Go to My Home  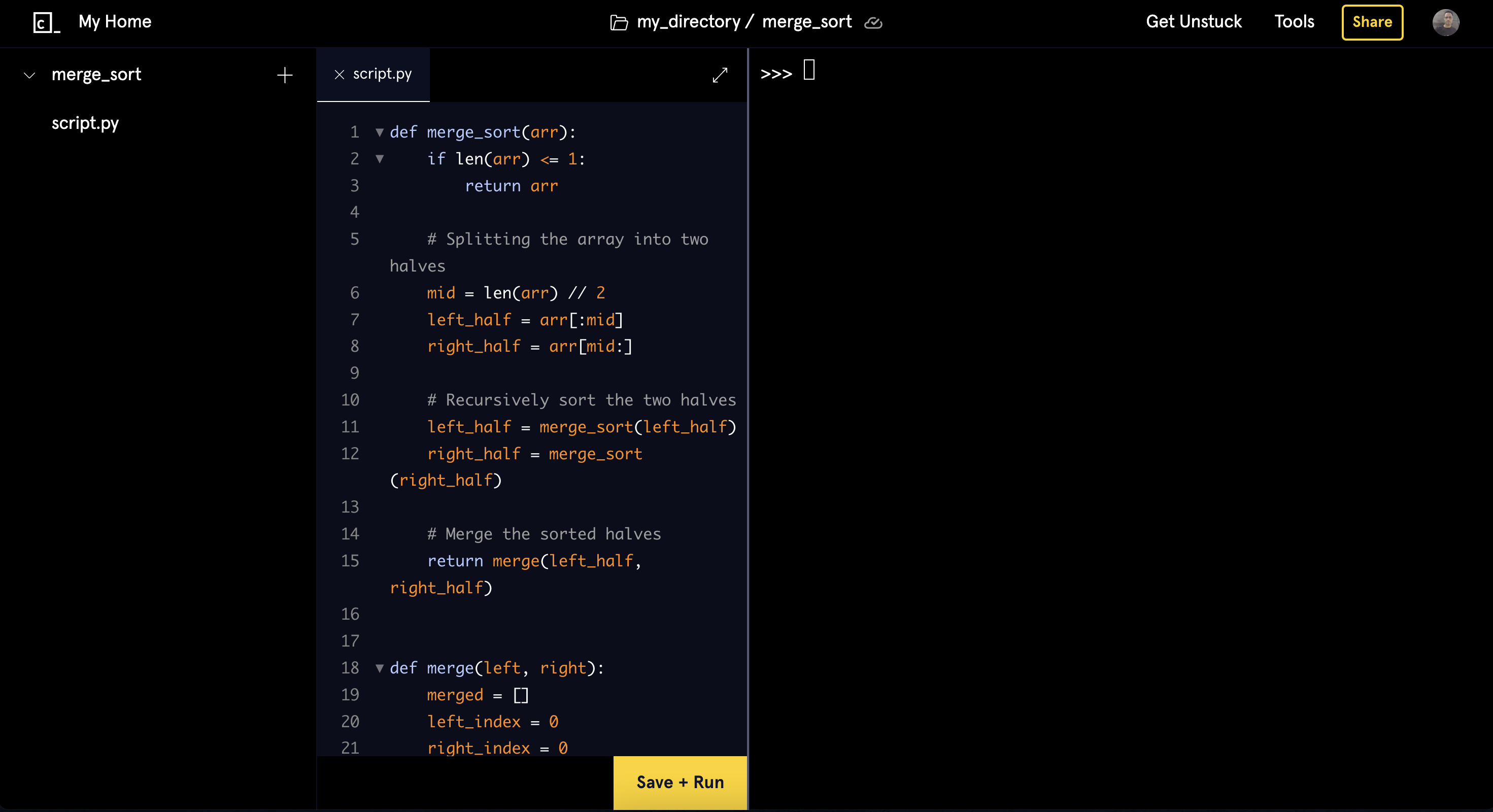[x=115, y=21]
